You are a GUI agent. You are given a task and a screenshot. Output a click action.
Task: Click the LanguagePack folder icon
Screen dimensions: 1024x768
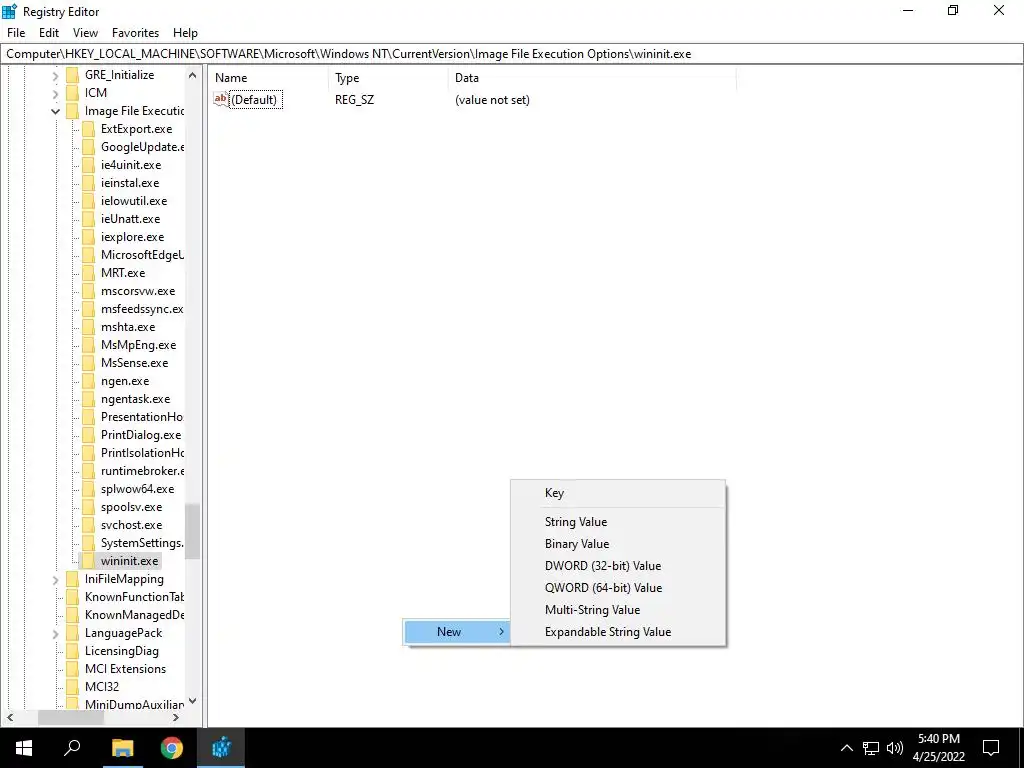click(72, 633)
